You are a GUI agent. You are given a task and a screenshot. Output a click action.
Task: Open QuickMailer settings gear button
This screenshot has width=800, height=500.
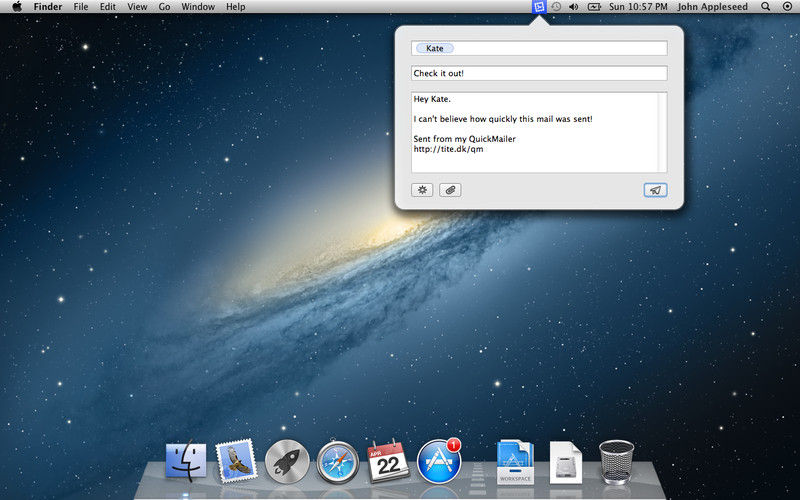422,190
